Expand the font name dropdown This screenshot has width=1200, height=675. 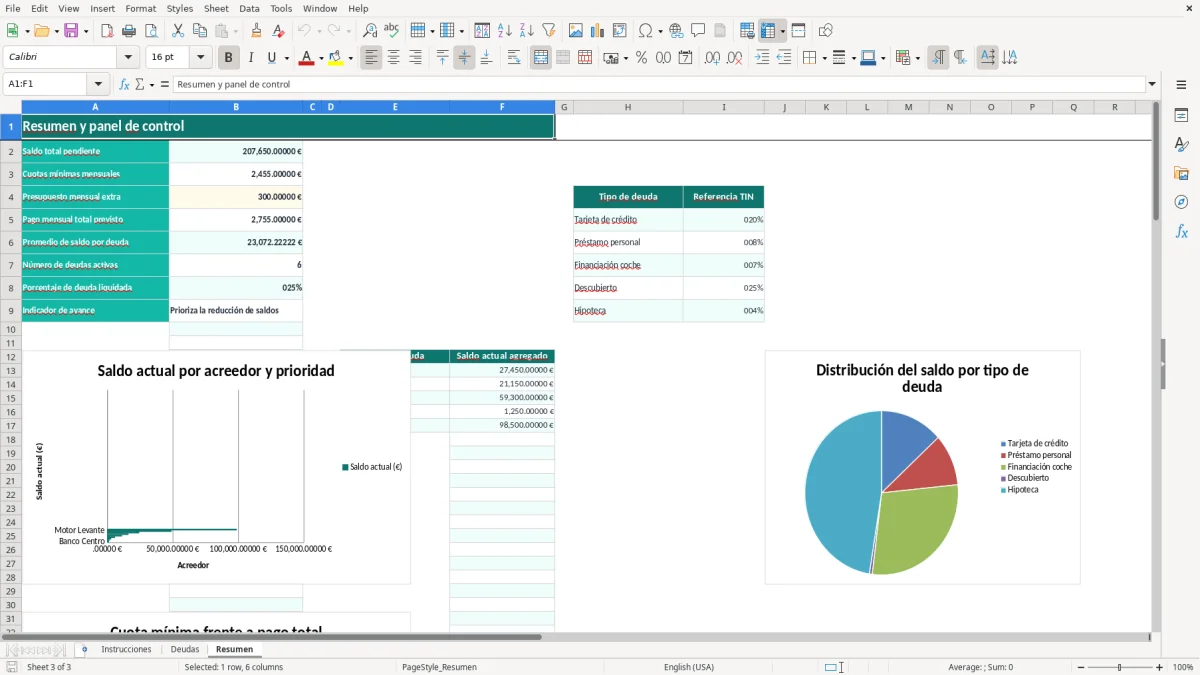point(128,58)
